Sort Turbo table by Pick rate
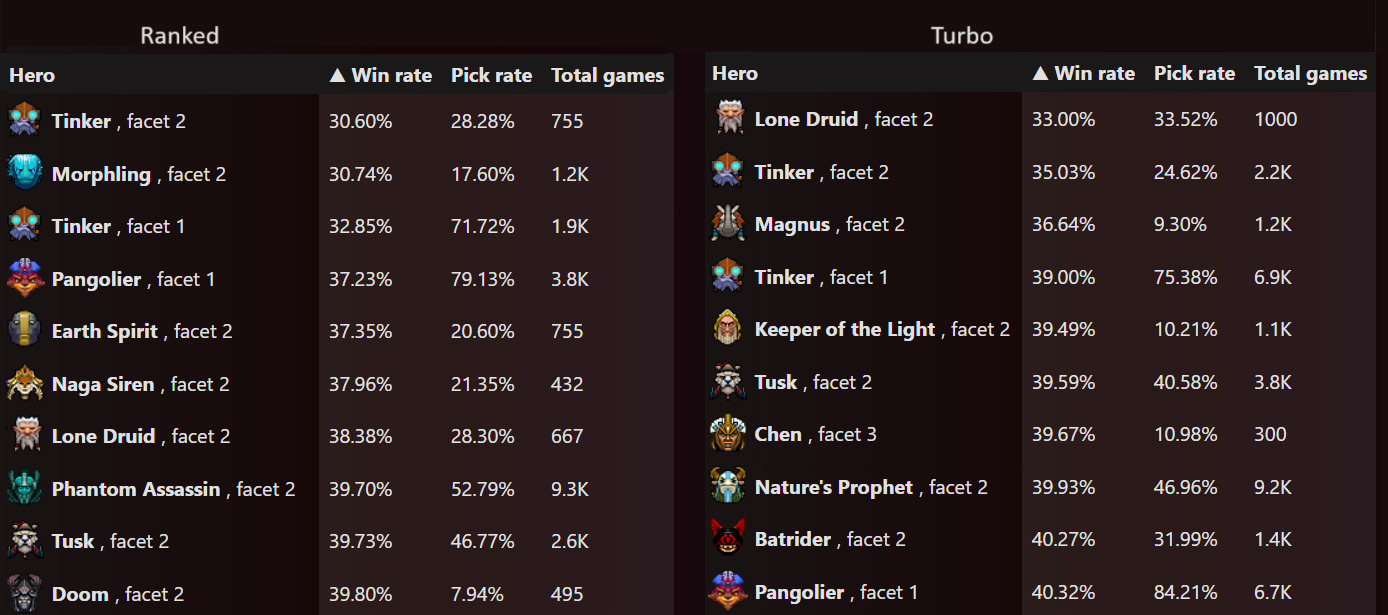Viewport: 1388px width, 615px height. pyautogui.click(x=1194, y=72)
